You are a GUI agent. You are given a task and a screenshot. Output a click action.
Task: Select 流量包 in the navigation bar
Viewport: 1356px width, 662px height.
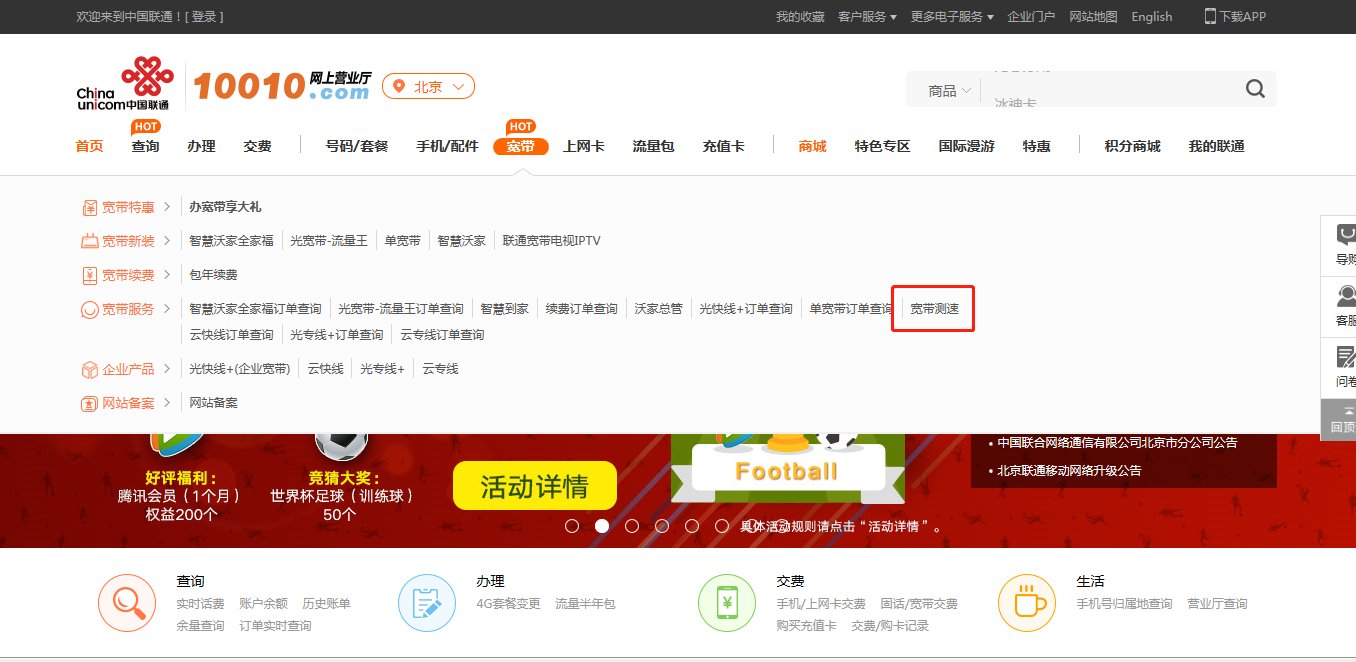(x=653, y=146)
